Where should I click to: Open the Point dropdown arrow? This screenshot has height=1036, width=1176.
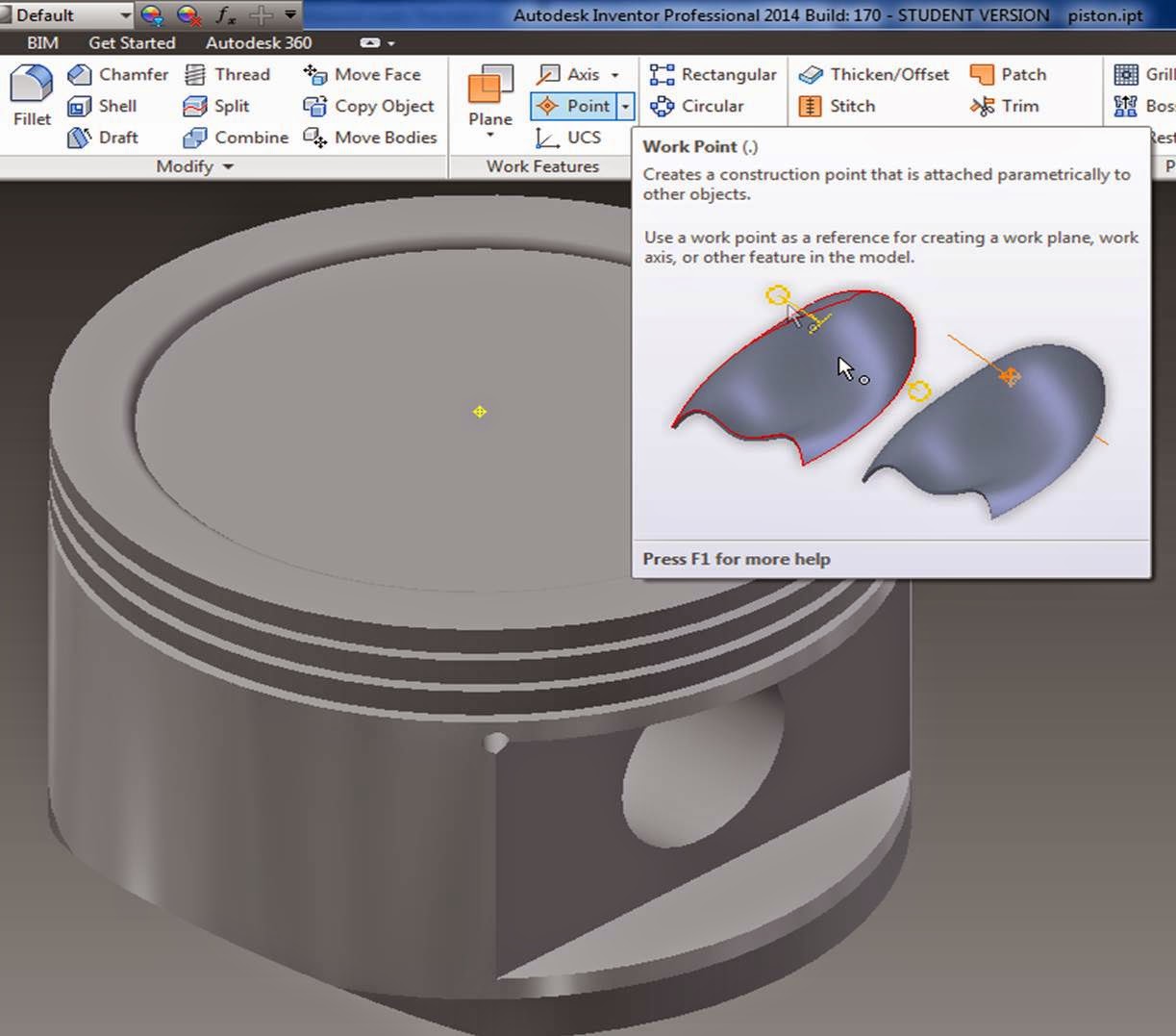[626, 106]
